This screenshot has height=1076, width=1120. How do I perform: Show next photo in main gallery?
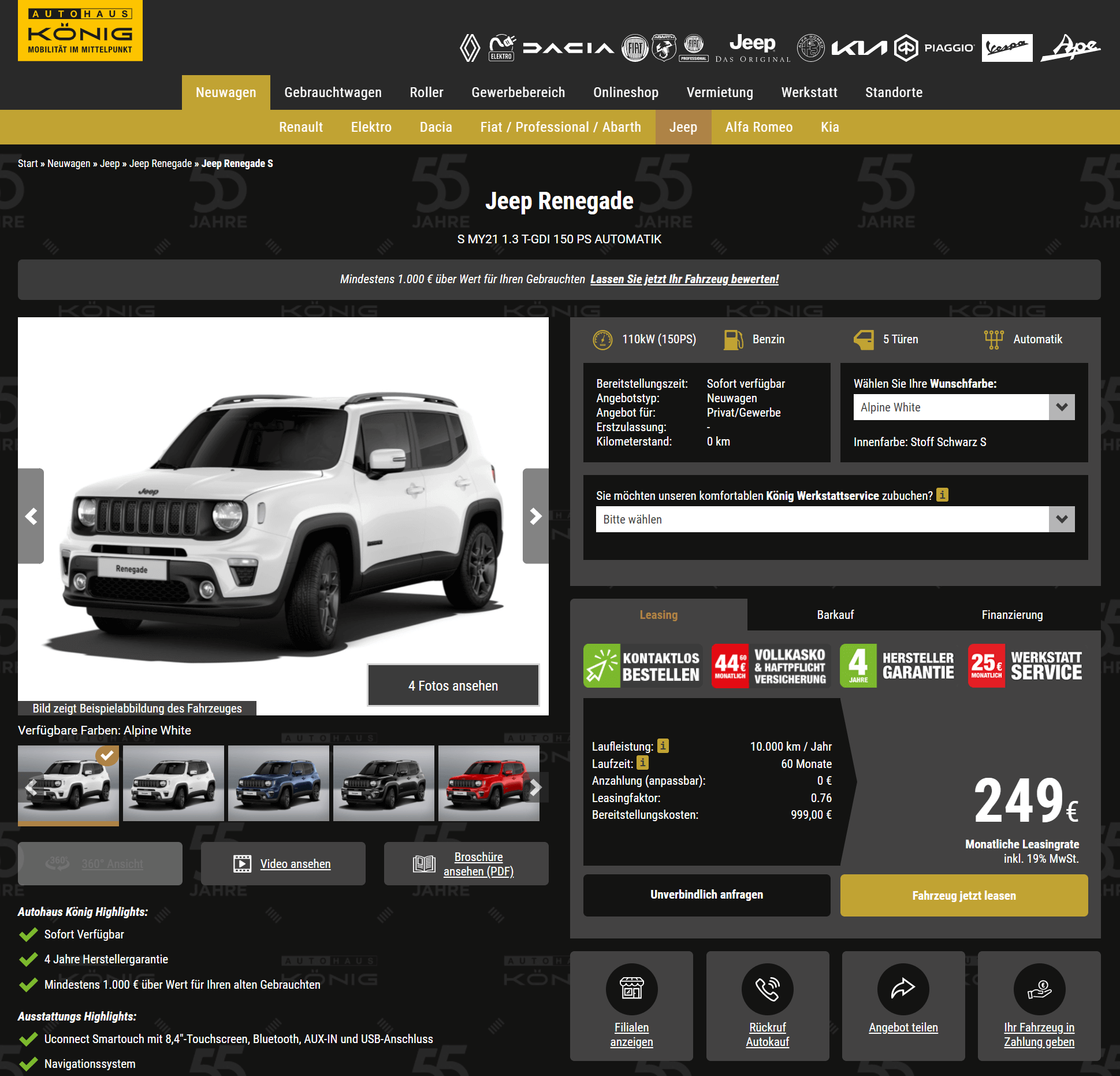tap(535, 516)
